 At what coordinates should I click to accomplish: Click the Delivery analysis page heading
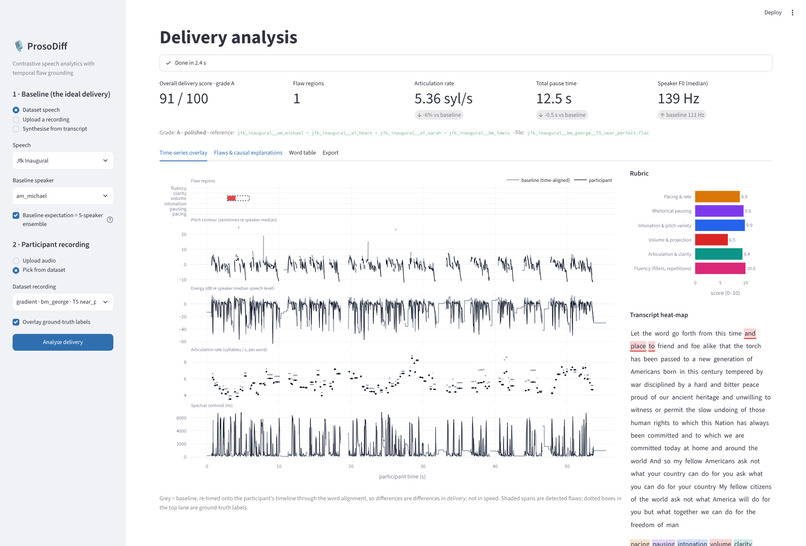[228, 37]
